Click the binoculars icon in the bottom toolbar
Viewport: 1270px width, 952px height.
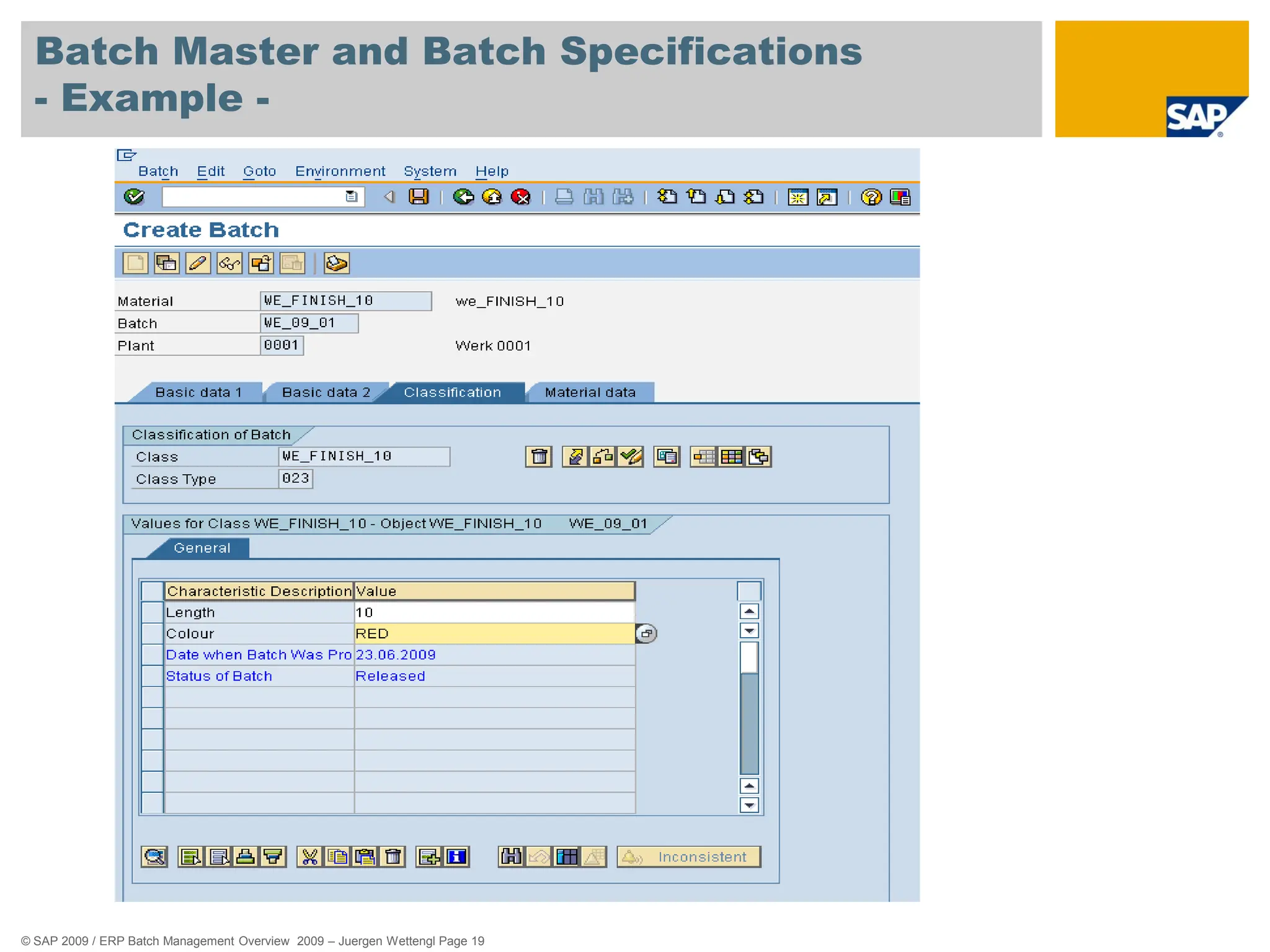click(511, 857)
